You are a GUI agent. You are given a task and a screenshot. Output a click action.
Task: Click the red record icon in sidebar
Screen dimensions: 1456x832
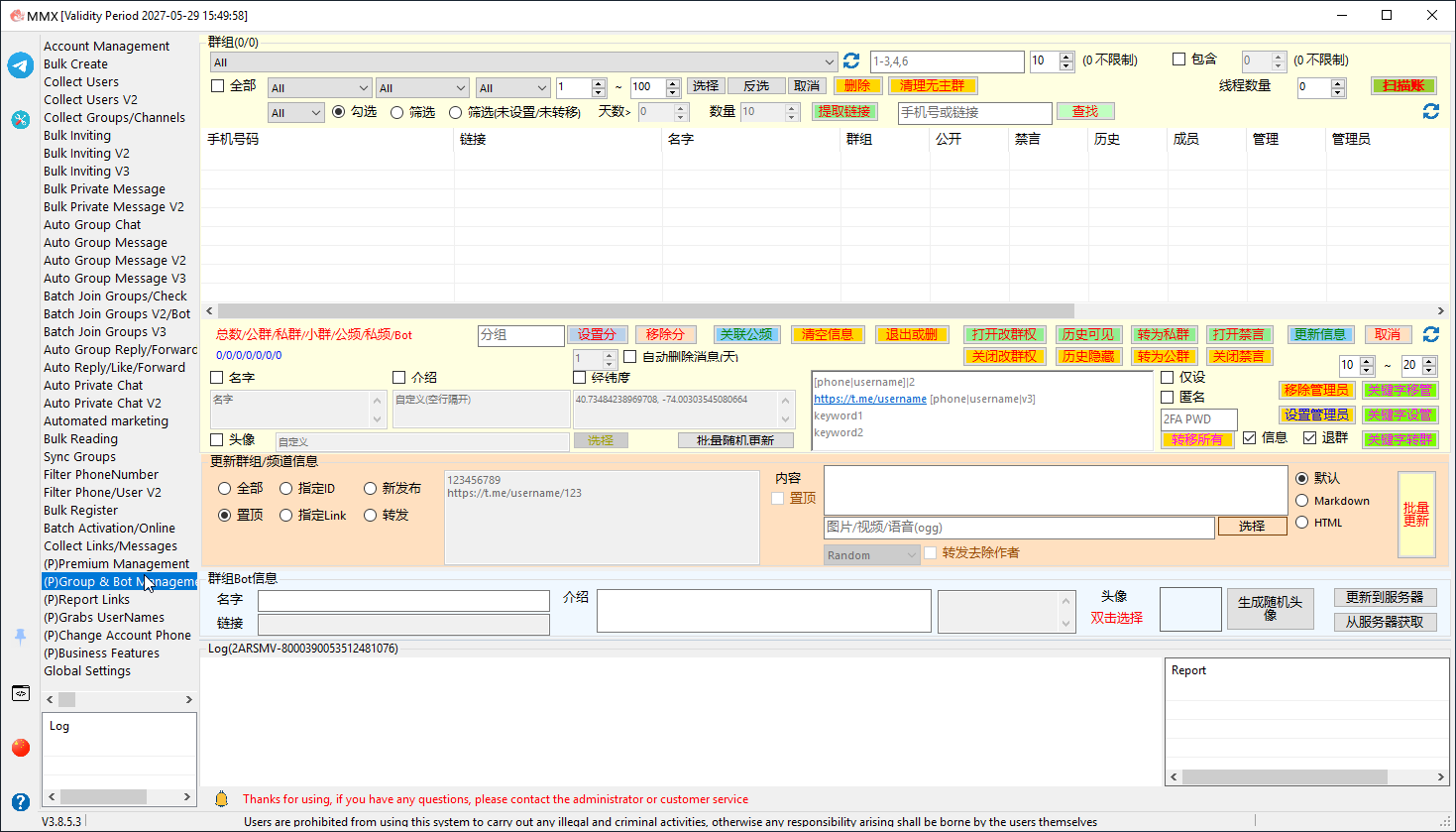click(21, 748)
